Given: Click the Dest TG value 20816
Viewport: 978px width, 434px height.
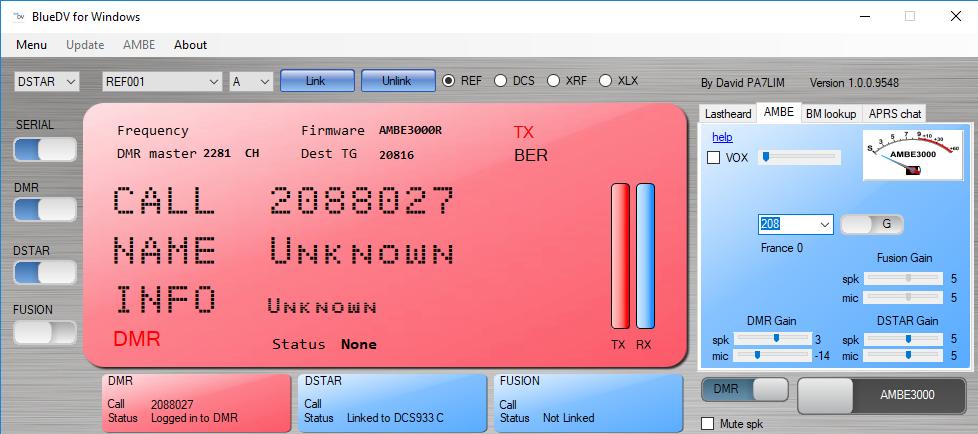Looking at the screenshot, I should (x=396, y=155).
